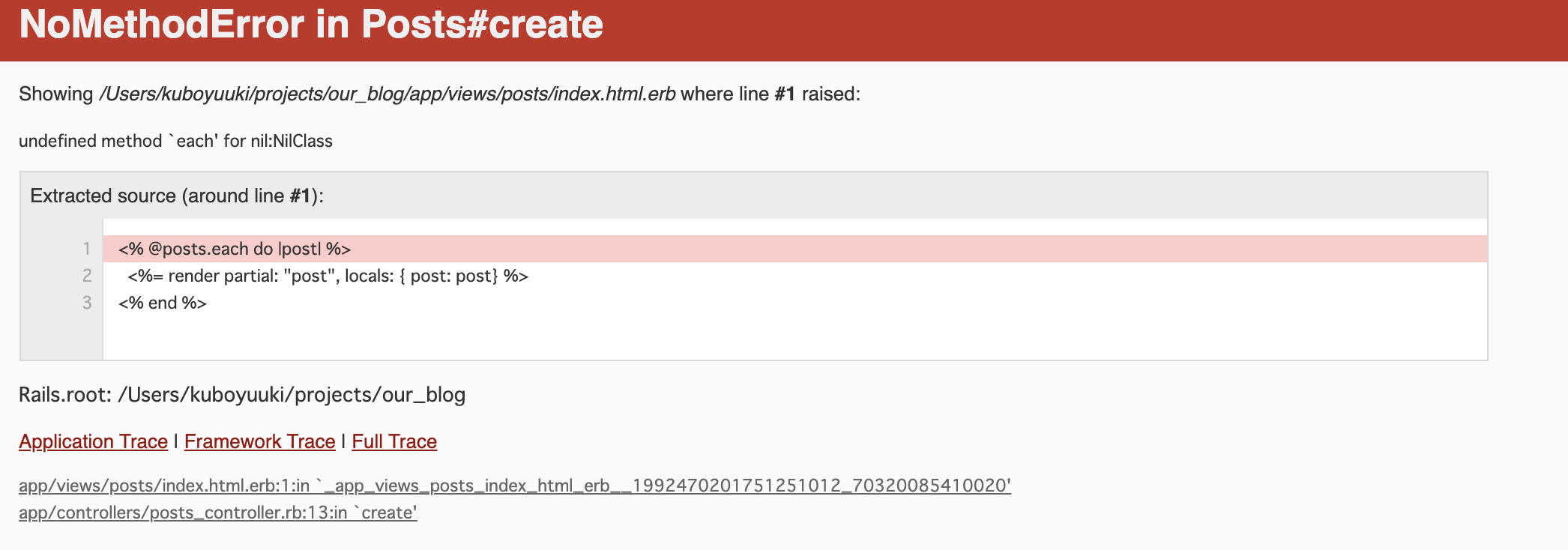Image resolution: width=1568 pixels, height=550 pixels.
Task: Click line number 2 in source gutter
Action: (x=88, y=276)
